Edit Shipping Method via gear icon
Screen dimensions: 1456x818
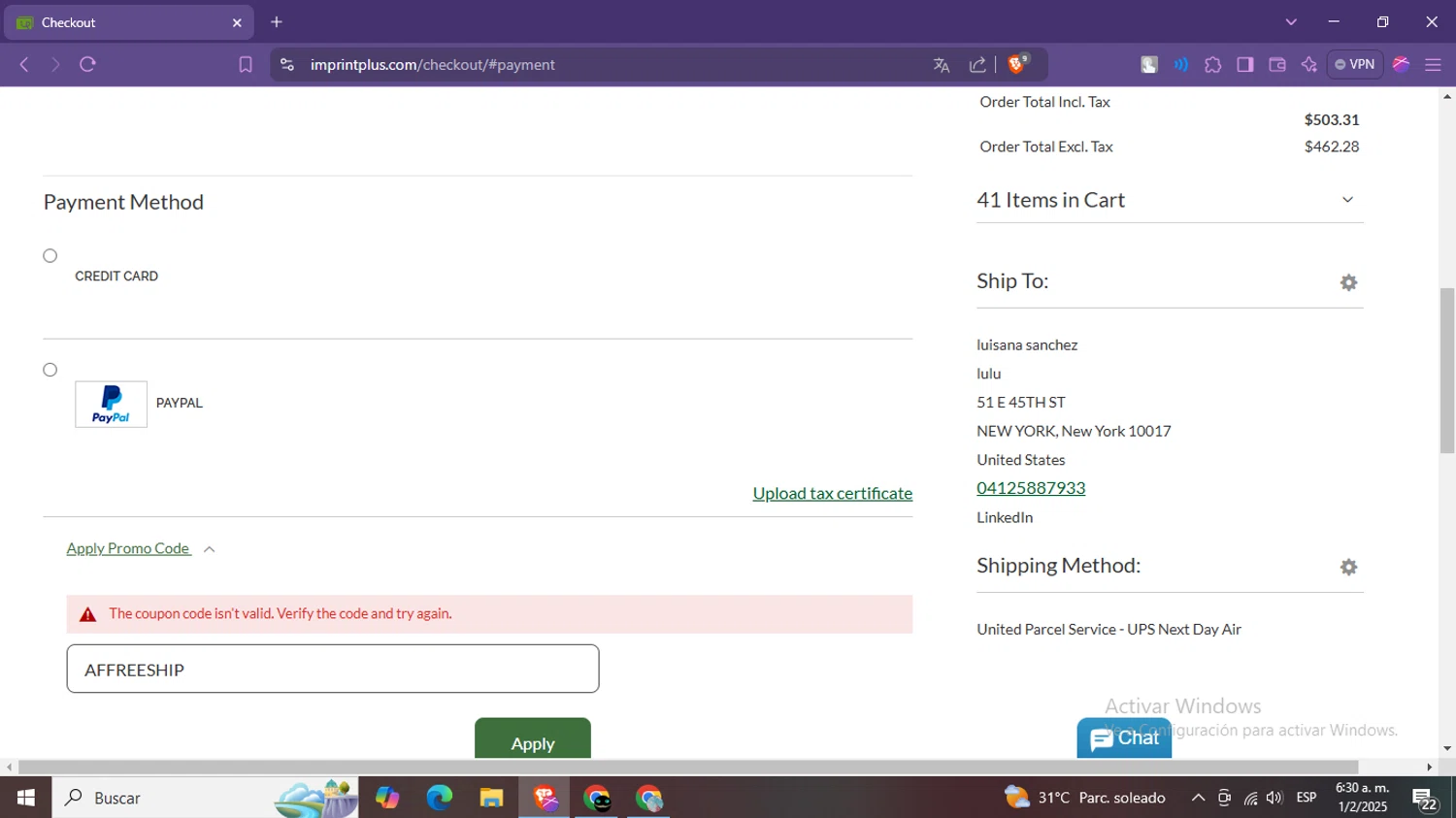[x=1348, y=567]
